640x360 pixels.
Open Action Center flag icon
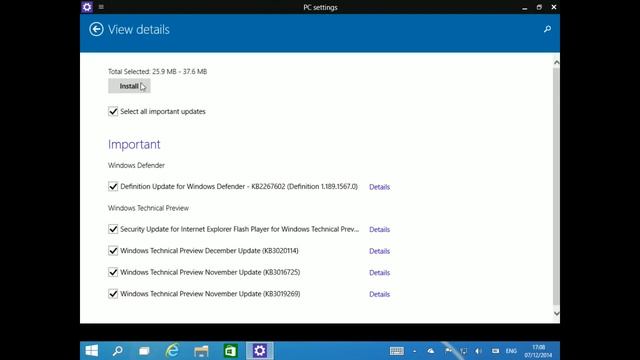click(448, 351)
